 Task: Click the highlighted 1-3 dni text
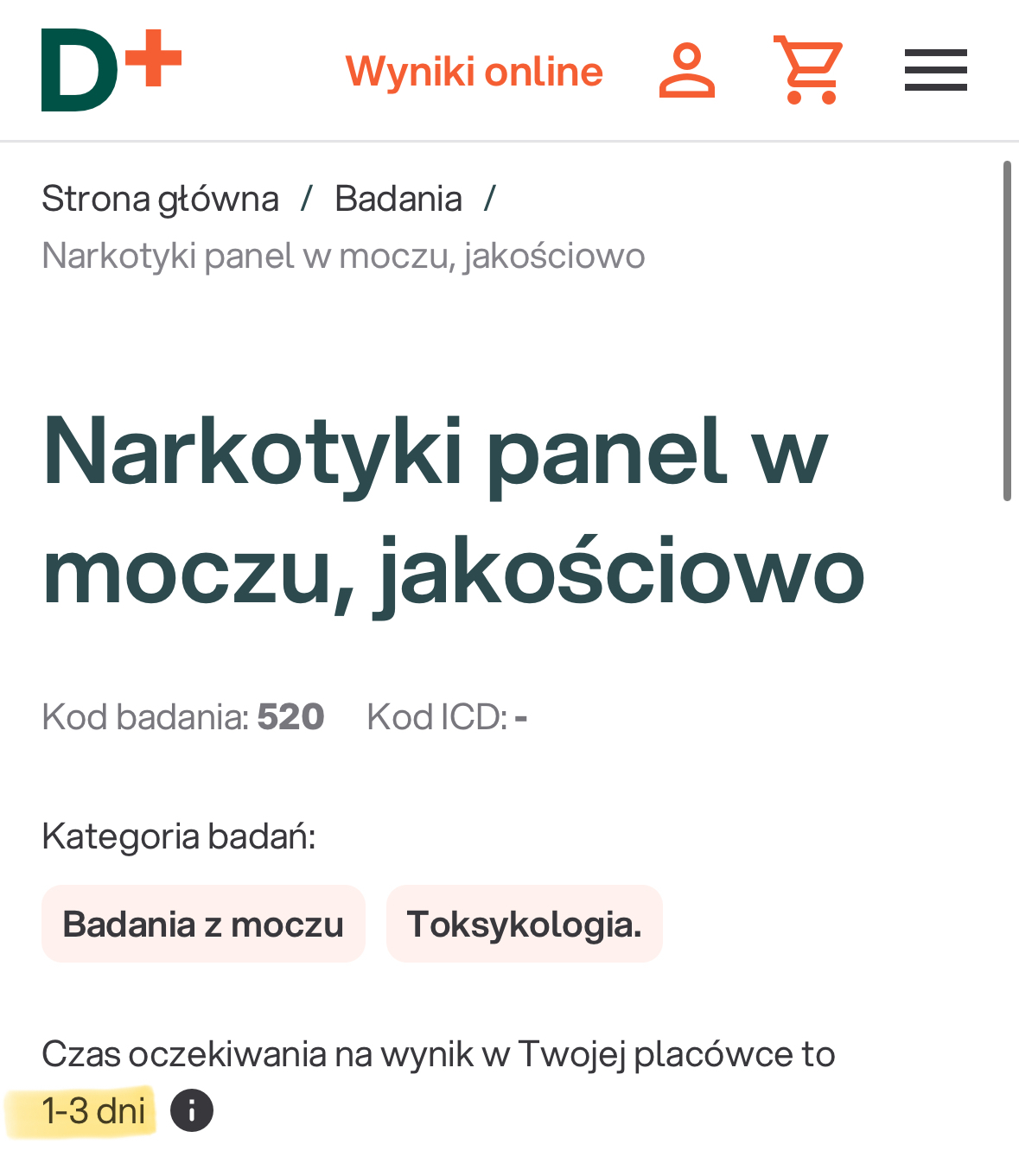(93, 1110)
